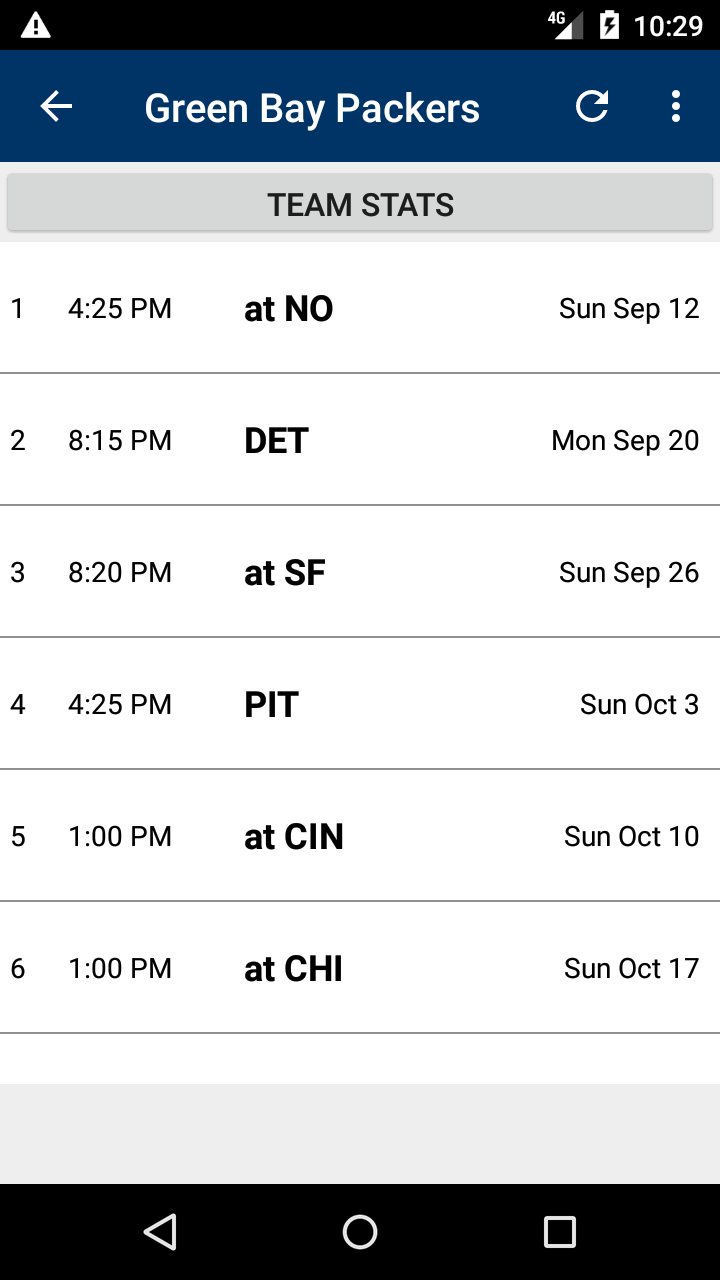Open the at SF matchup row

360,572
